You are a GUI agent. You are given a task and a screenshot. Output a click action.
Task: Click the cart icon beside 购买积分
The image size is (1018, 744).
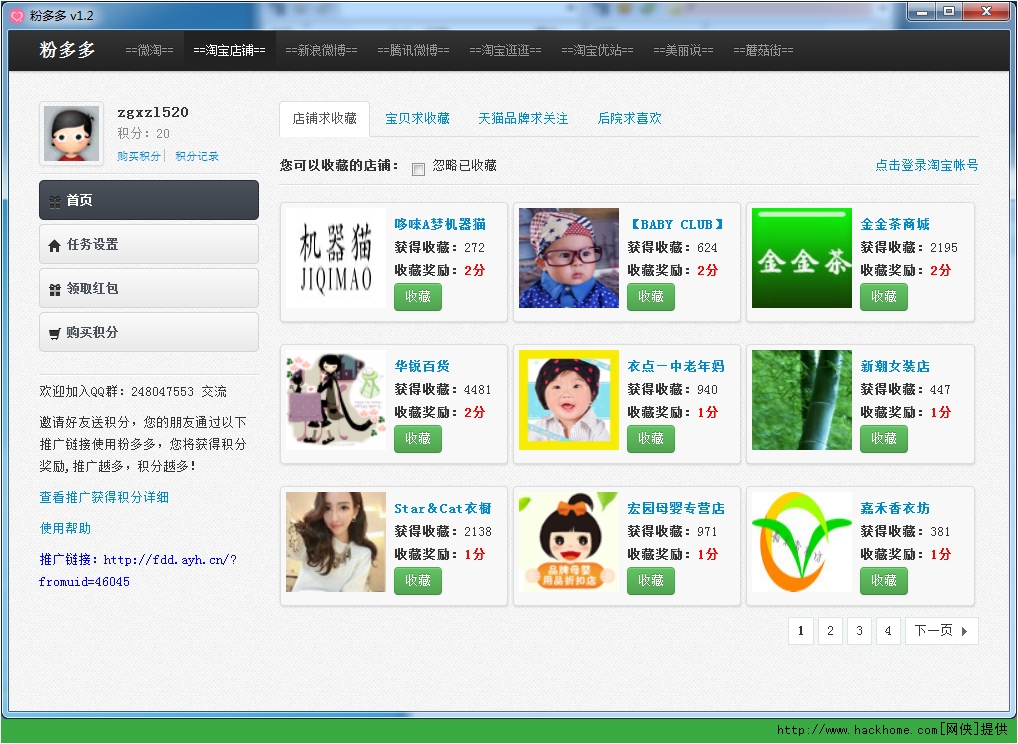click(x=55, y=334)
